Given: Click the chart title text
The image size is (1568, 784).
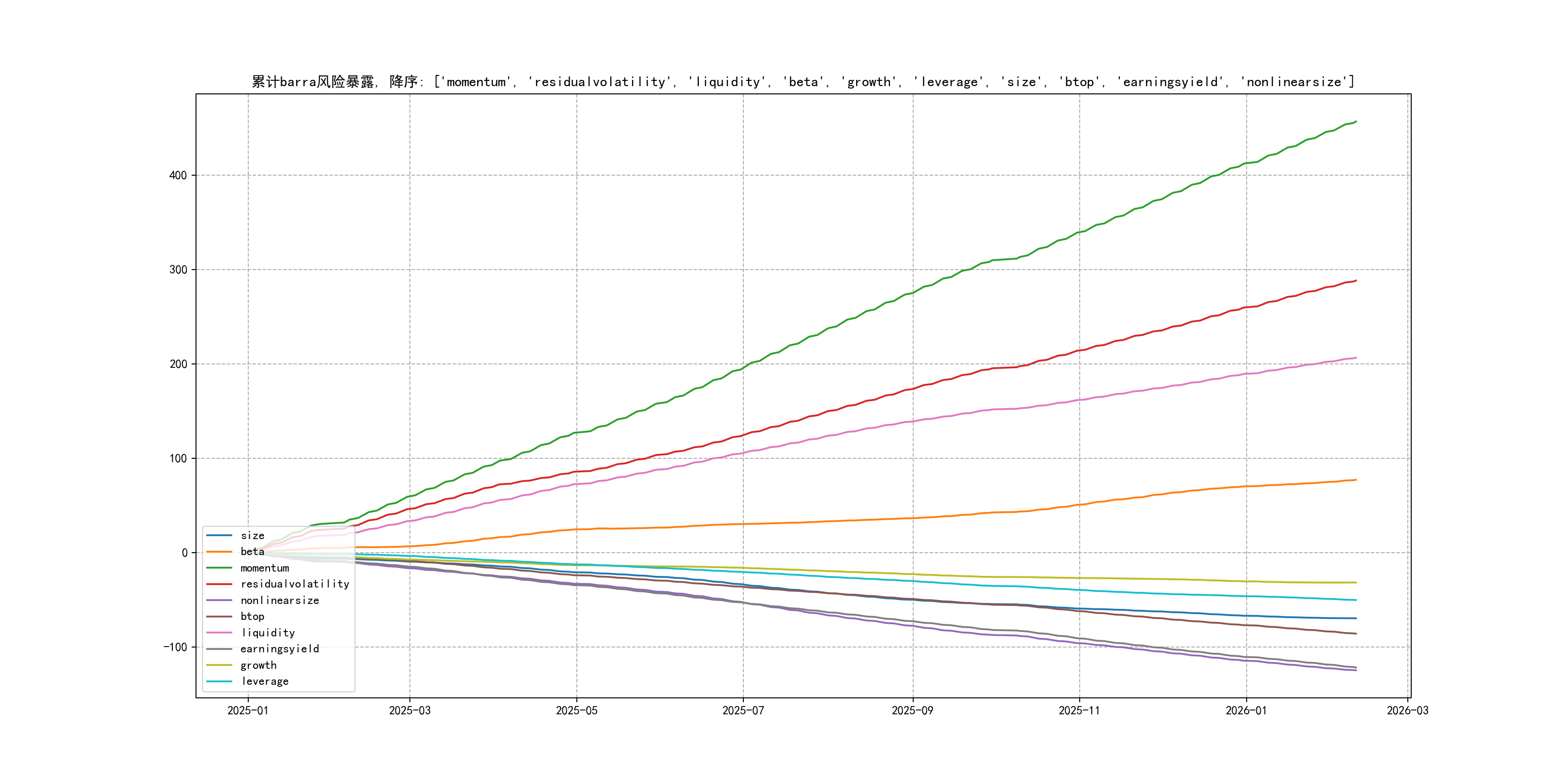Looking at the screenshot, I should coord(803,82).
